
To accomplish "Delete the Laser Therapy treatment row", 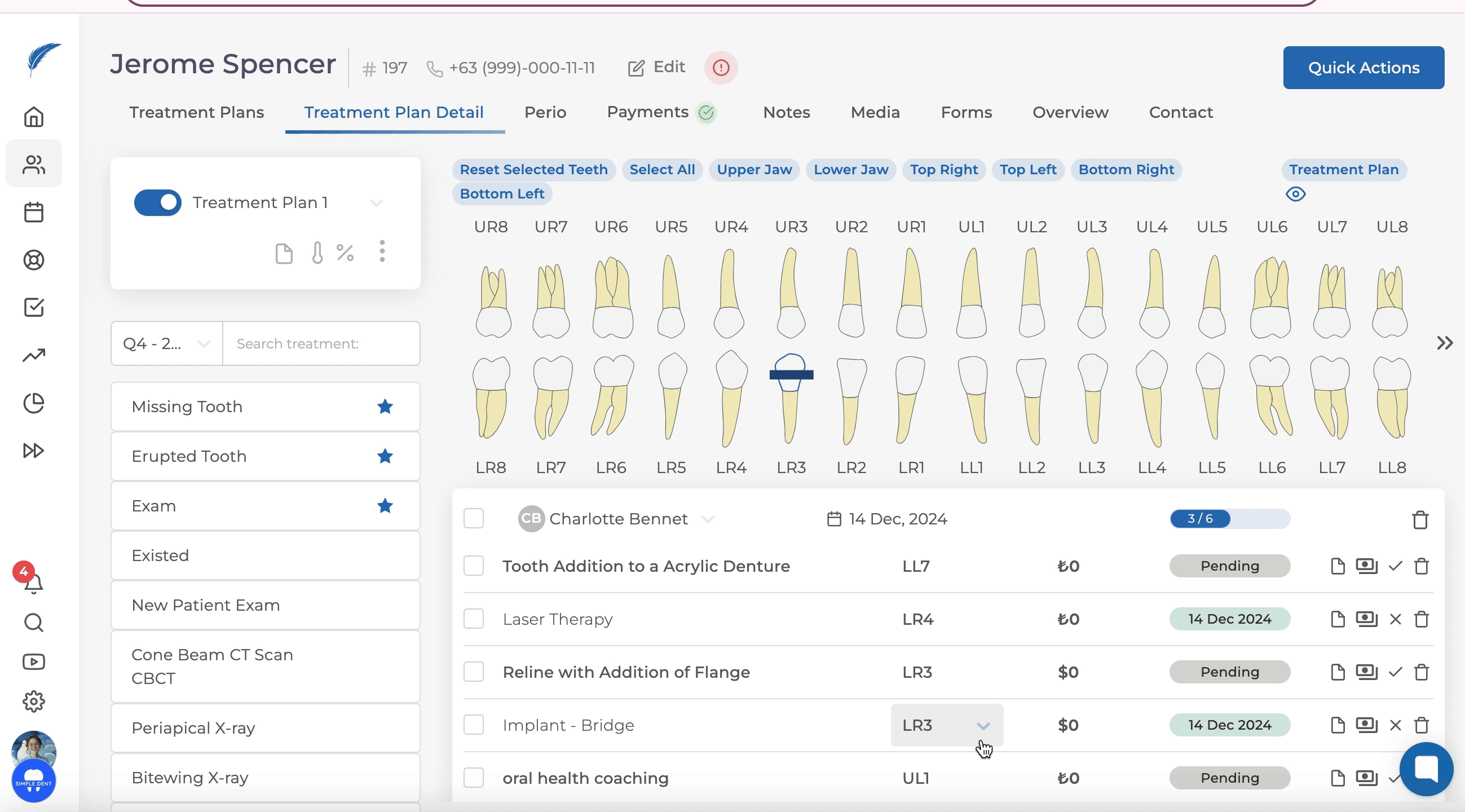I will coord(1421,619).
